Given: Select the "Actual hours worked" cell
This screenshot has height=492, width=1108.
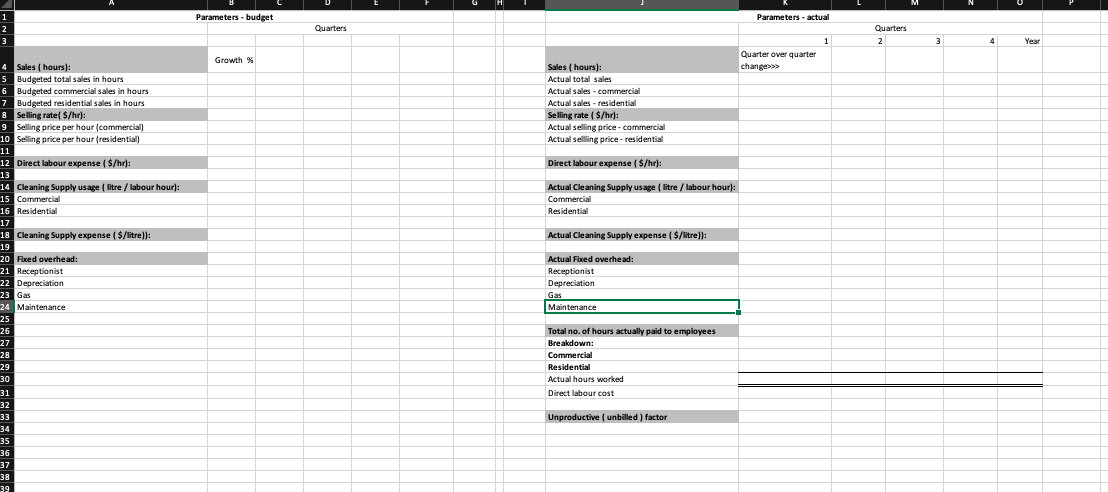Looking at the screenshot, I should pos(642,379).
